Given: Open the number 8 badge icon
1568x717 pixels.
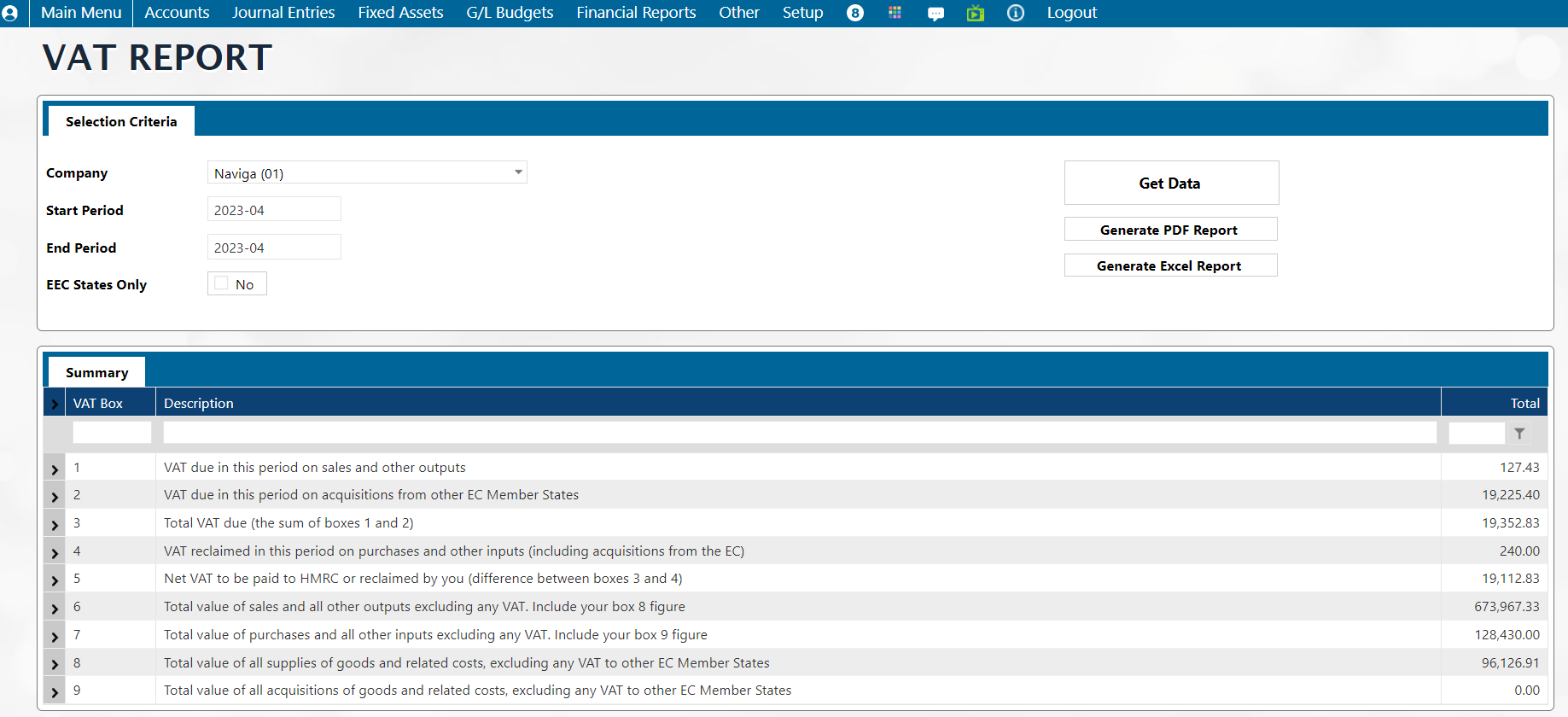Looking at the screenshot, I should coord(854,13).
